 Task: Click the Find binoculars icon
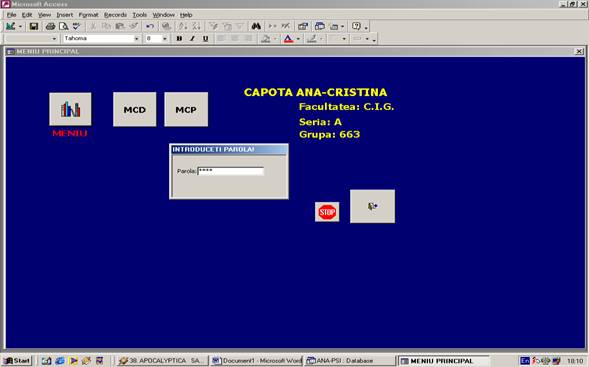(256, 26)
